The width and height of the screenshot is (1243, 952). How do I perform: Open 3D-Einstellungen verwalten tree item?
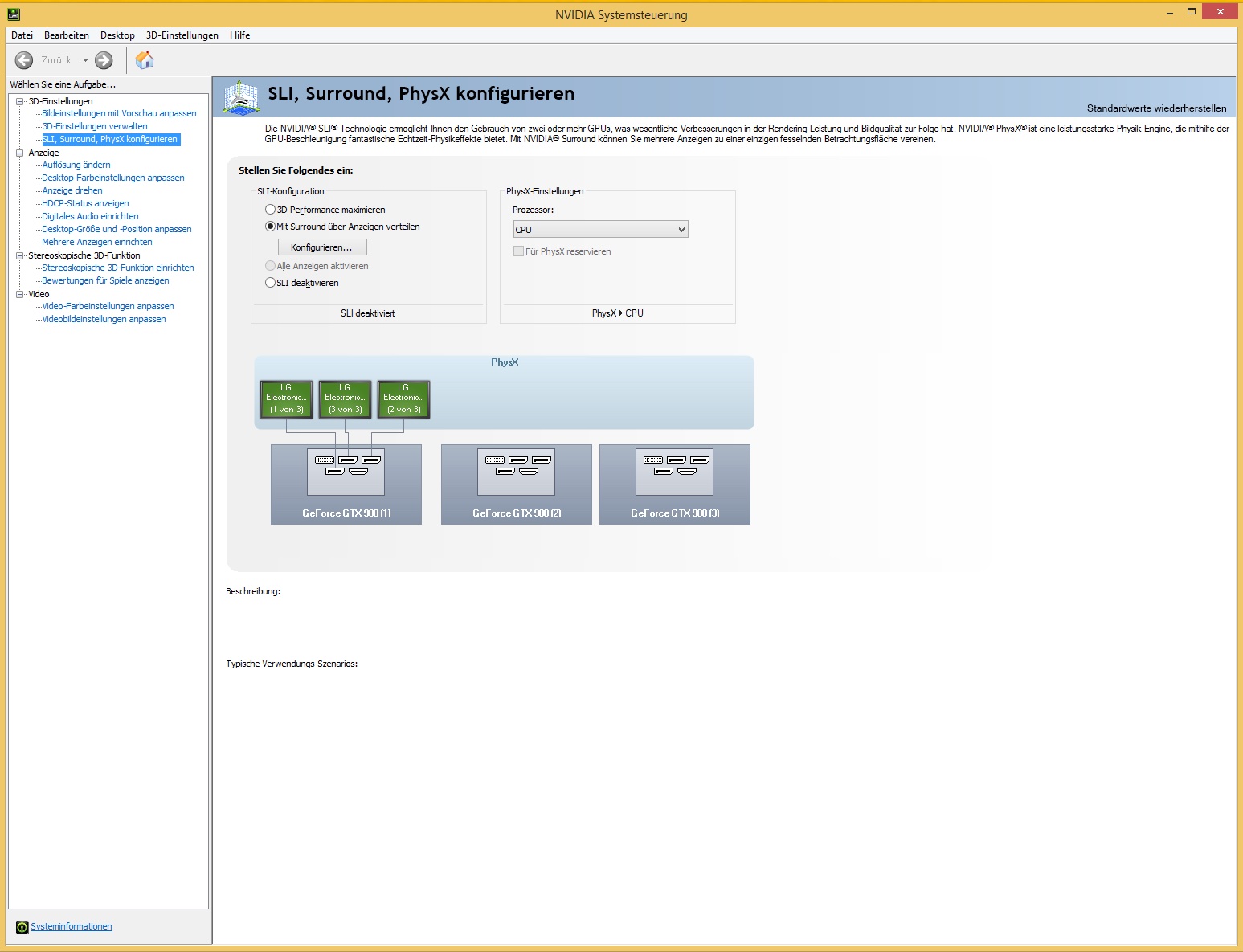coord(95,126)
